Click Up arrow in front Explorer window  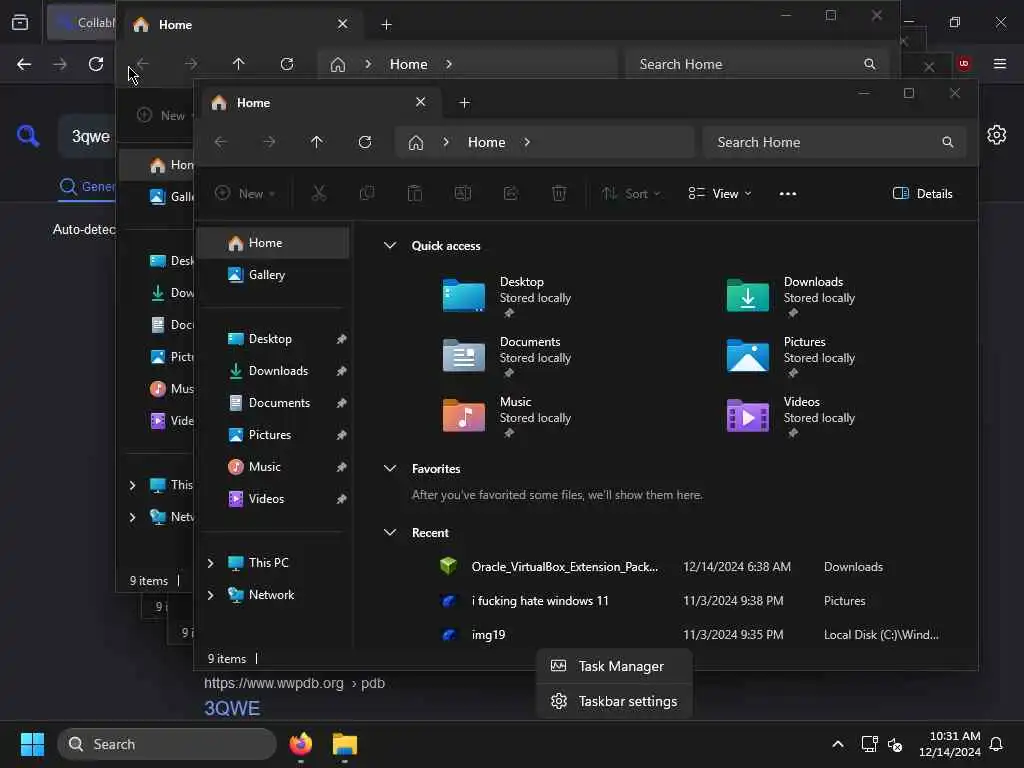(x=317, y=142)
